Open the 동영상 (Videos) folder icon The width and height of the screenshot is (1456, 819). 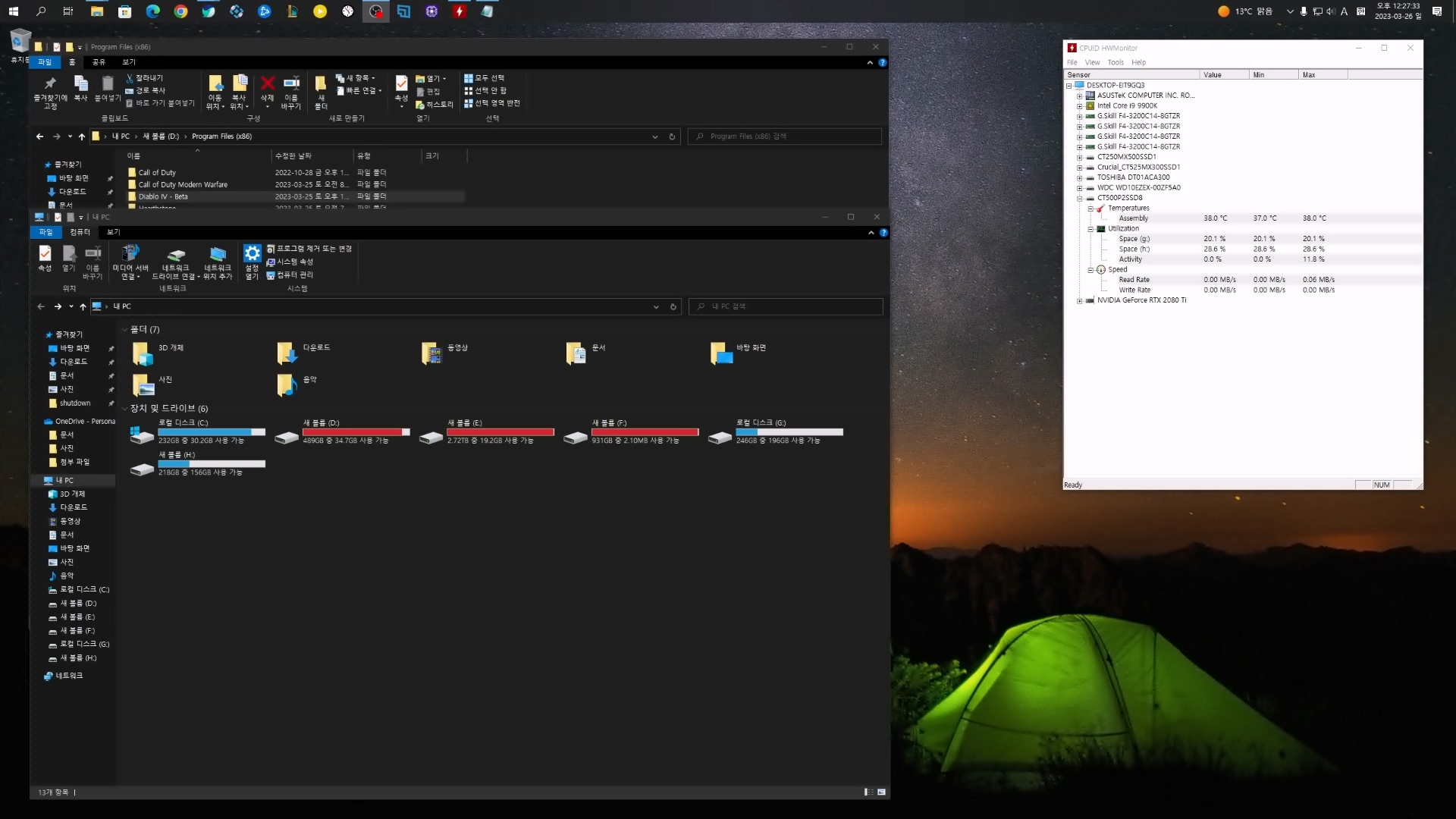[431, 353]
